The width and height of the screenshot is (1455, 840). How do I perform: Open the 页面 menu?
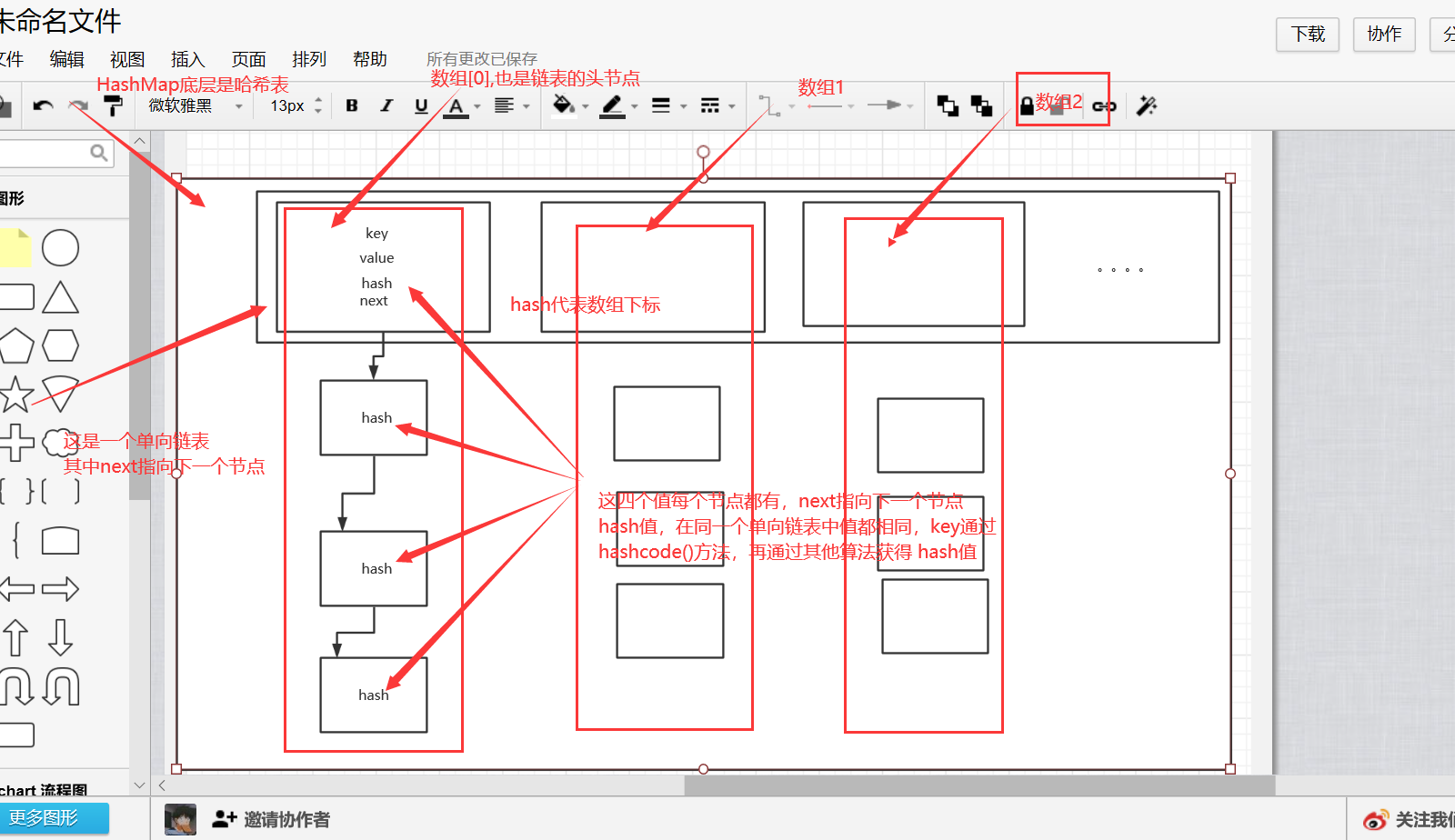click(x=248, y=59)
